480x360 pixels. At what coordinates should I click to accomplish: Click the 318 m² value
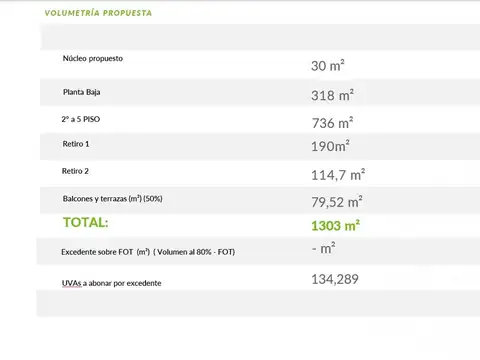(332, 95)
